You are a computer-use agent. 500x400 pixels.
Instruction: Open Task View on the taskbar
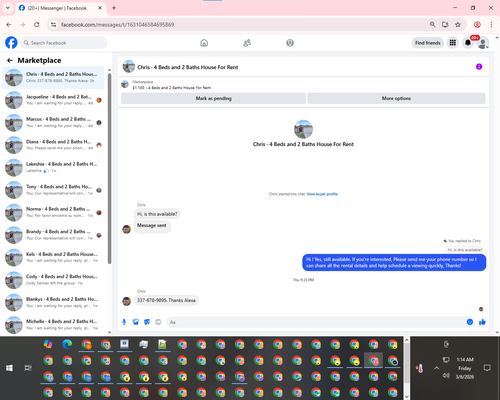pyautogui.click(x=28, y=368)
